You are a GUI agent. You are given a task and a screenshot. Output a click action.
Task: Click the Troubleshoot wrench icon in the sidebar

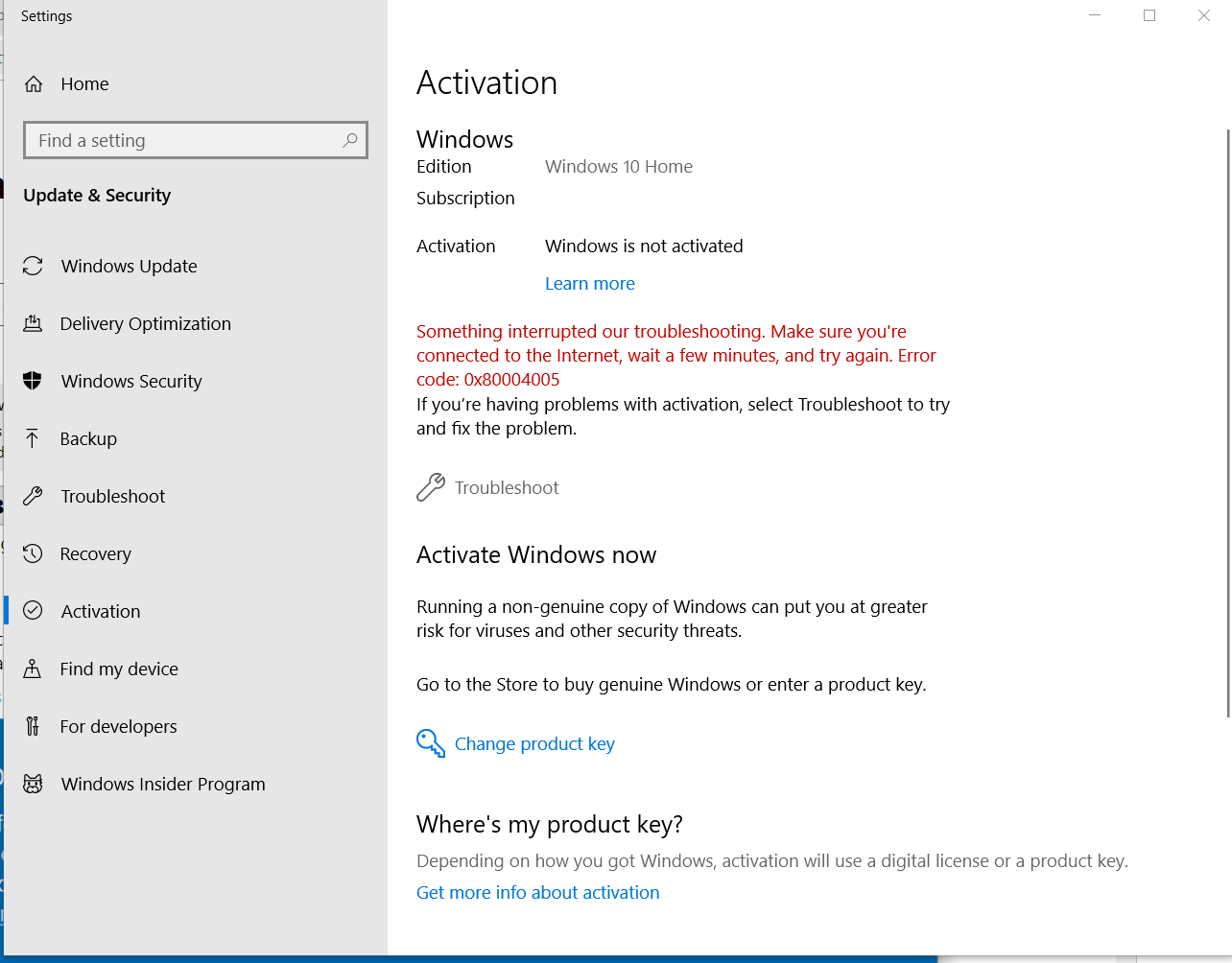tap(33, 496)
